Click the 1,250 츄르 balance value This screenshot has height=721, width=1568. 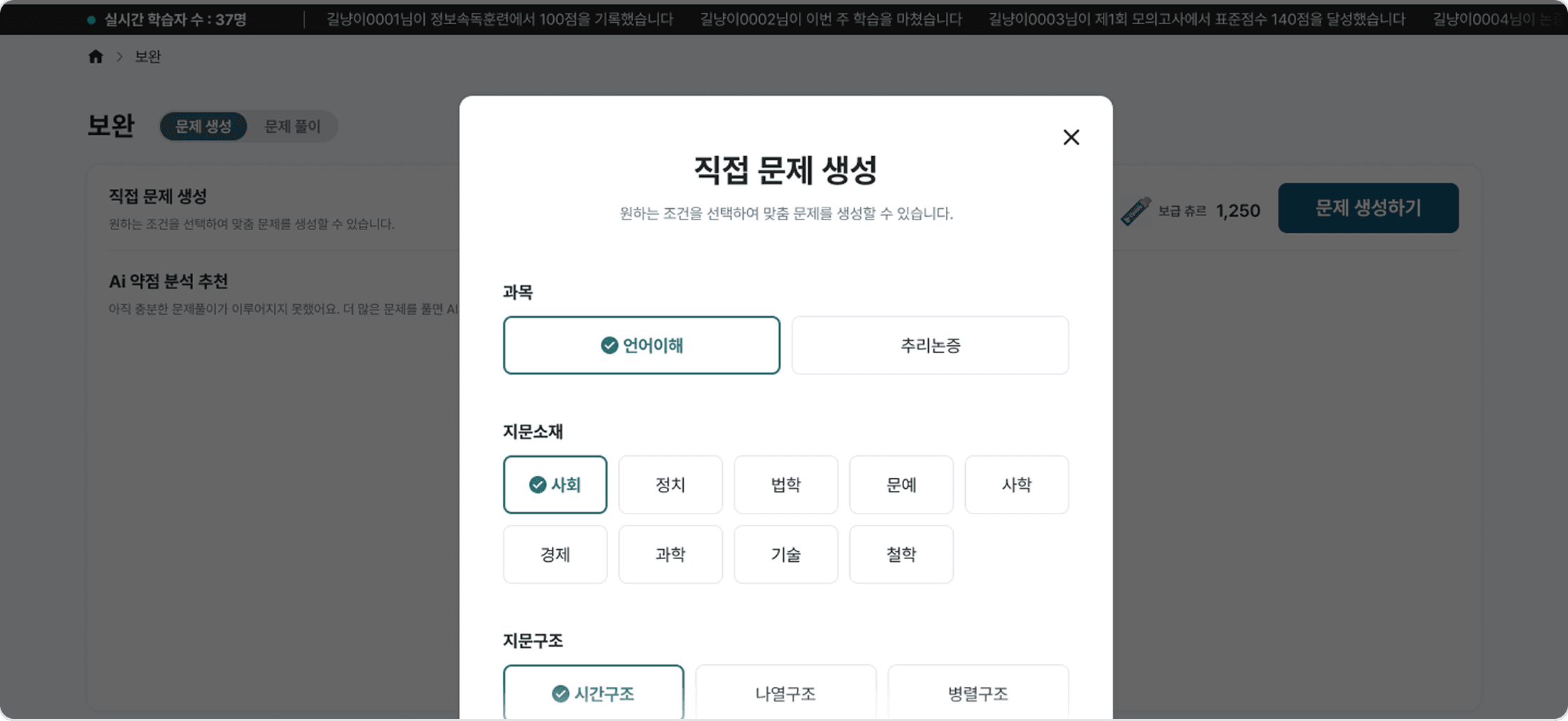coord(1238,211)
